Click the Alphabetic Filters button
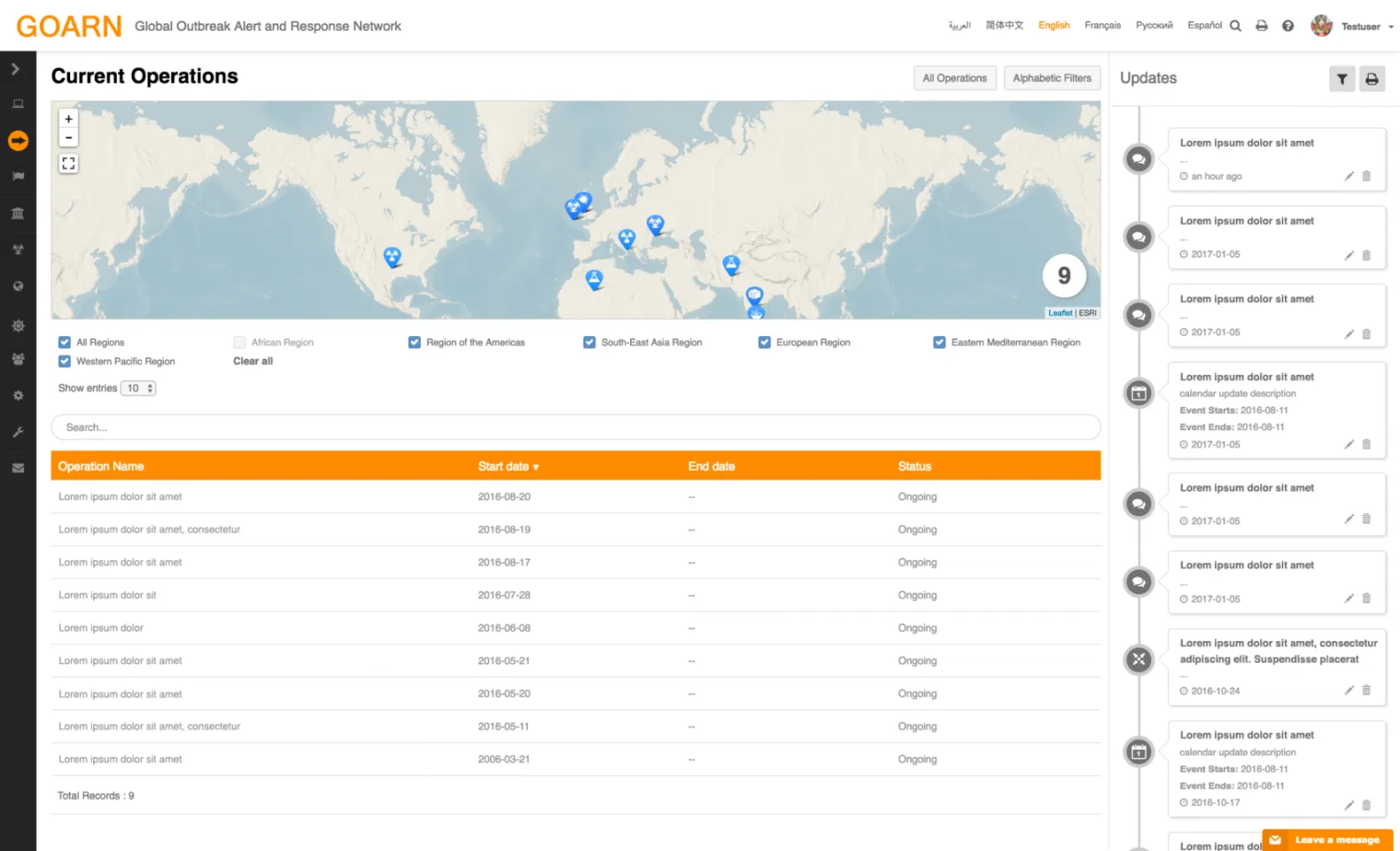The width and height of the screenshot is (1400, 851). [x=1052, y=78]
